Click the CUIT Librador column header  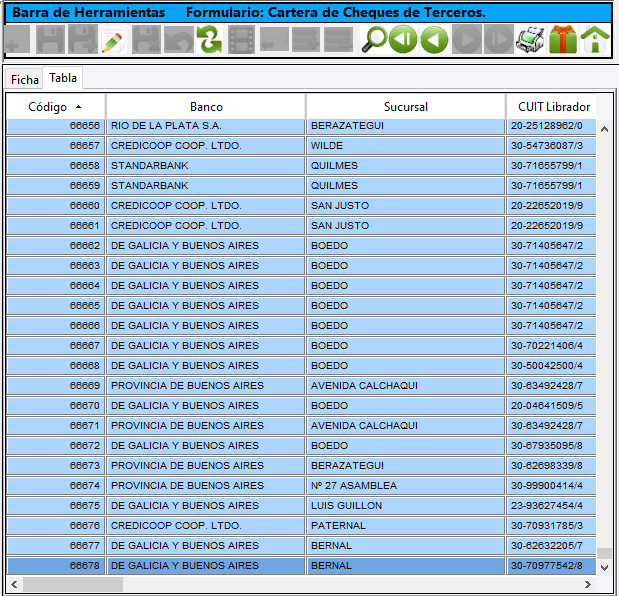[x=551, y=107]
